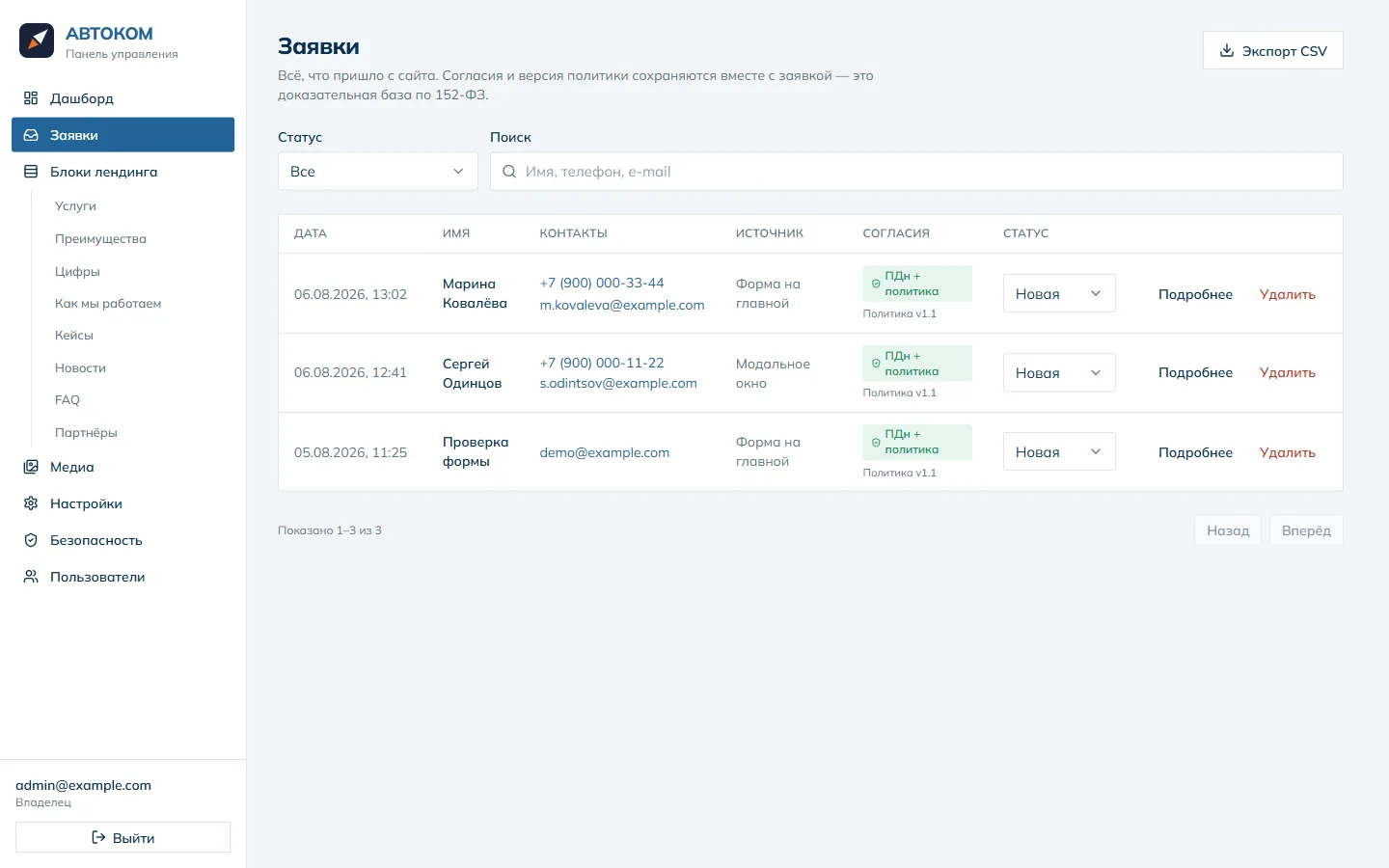This screenshot has height=868, width=1389.
Task: Open Кейсы landing block
Action: click(138, 336)
